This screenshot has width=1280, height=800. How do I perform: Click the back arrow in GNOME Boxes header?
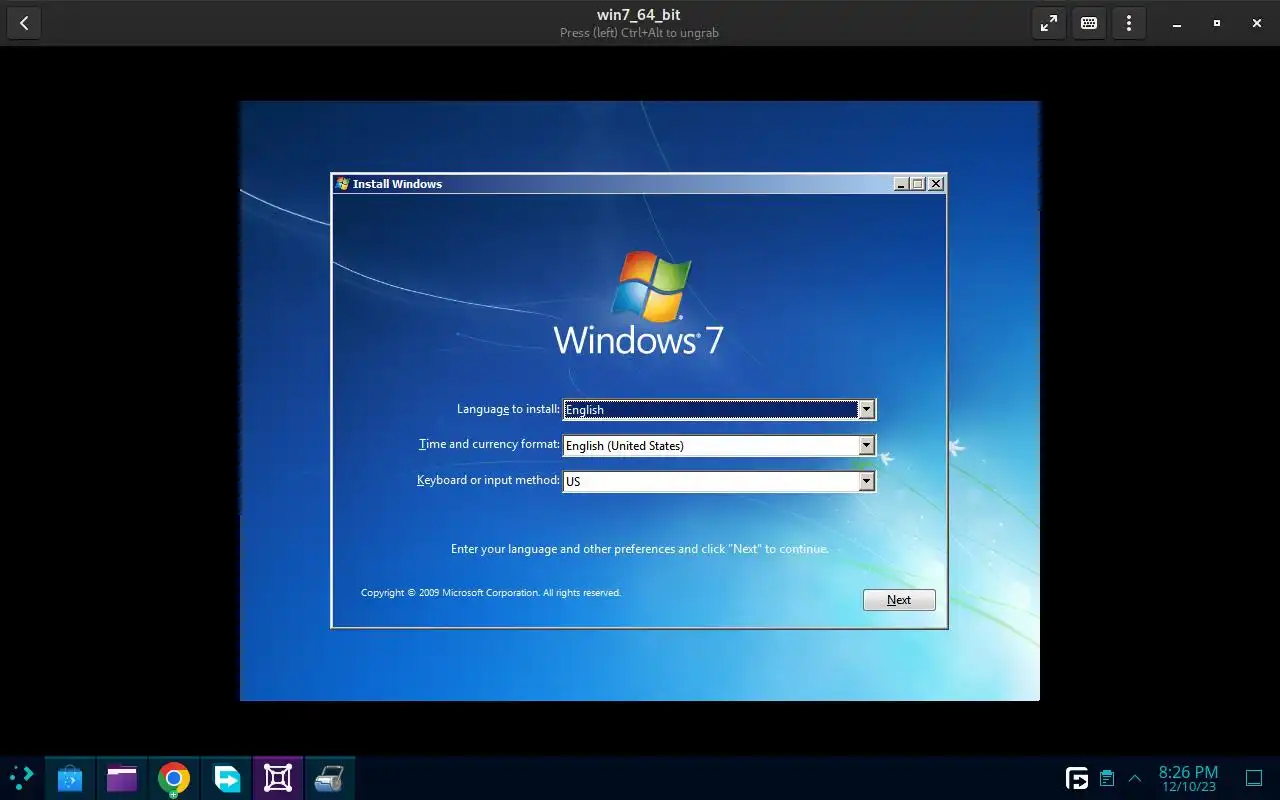tap(24, 23)
